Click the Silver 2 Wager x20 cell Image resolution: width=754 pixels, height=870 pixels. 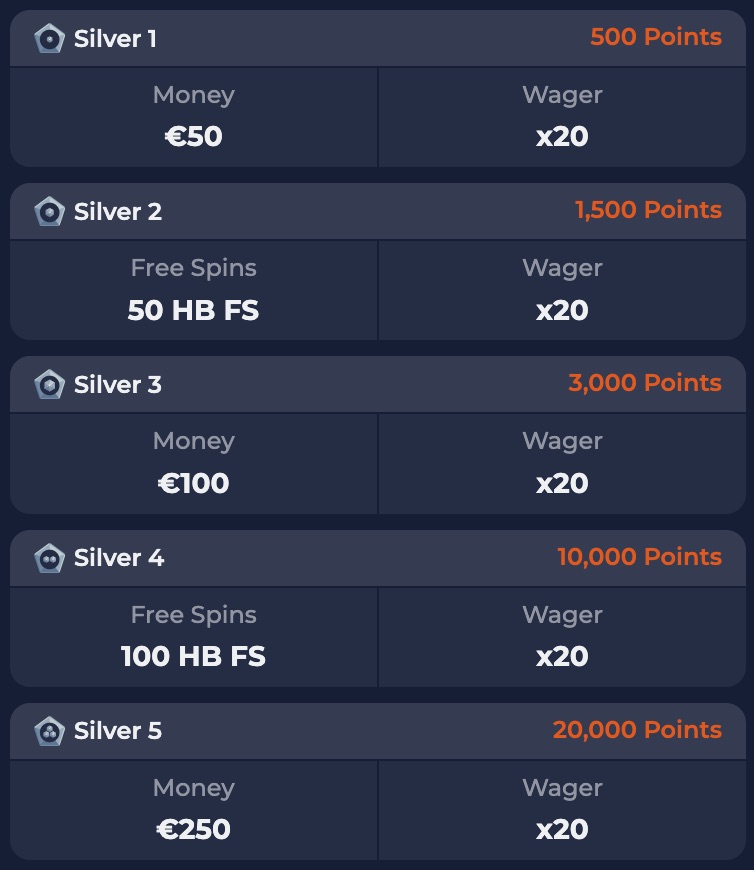pos(562,290)
